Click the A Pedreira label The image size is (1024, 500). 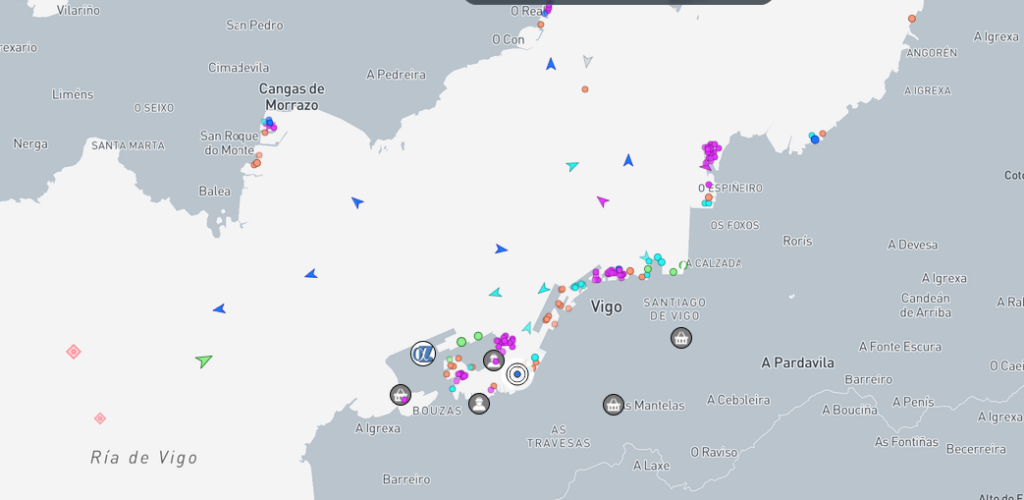point(396,74)
